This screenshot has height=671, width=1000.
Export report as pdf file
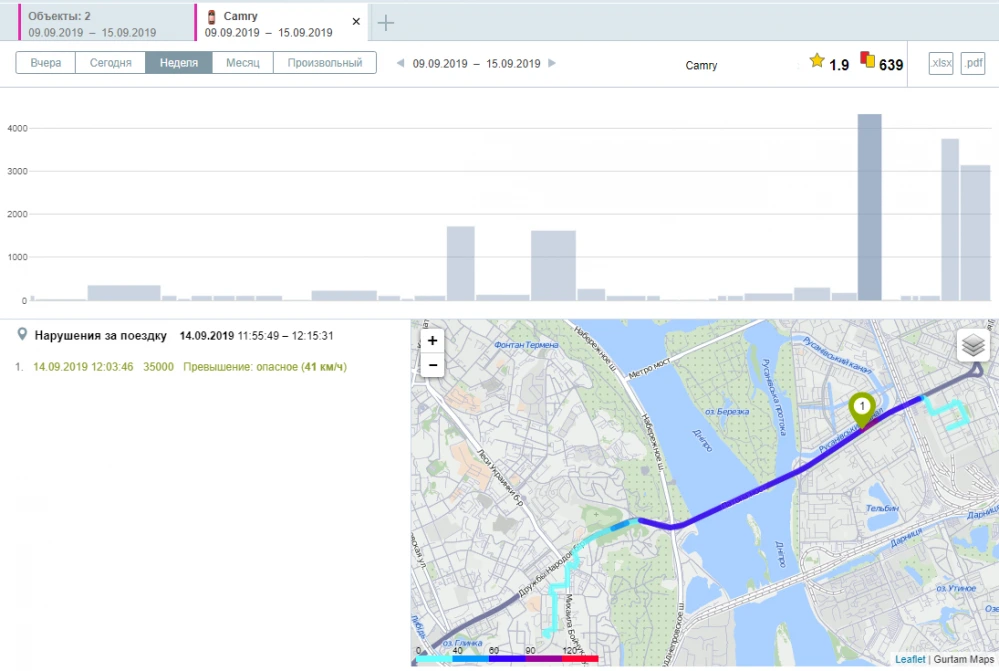(972, 64)
